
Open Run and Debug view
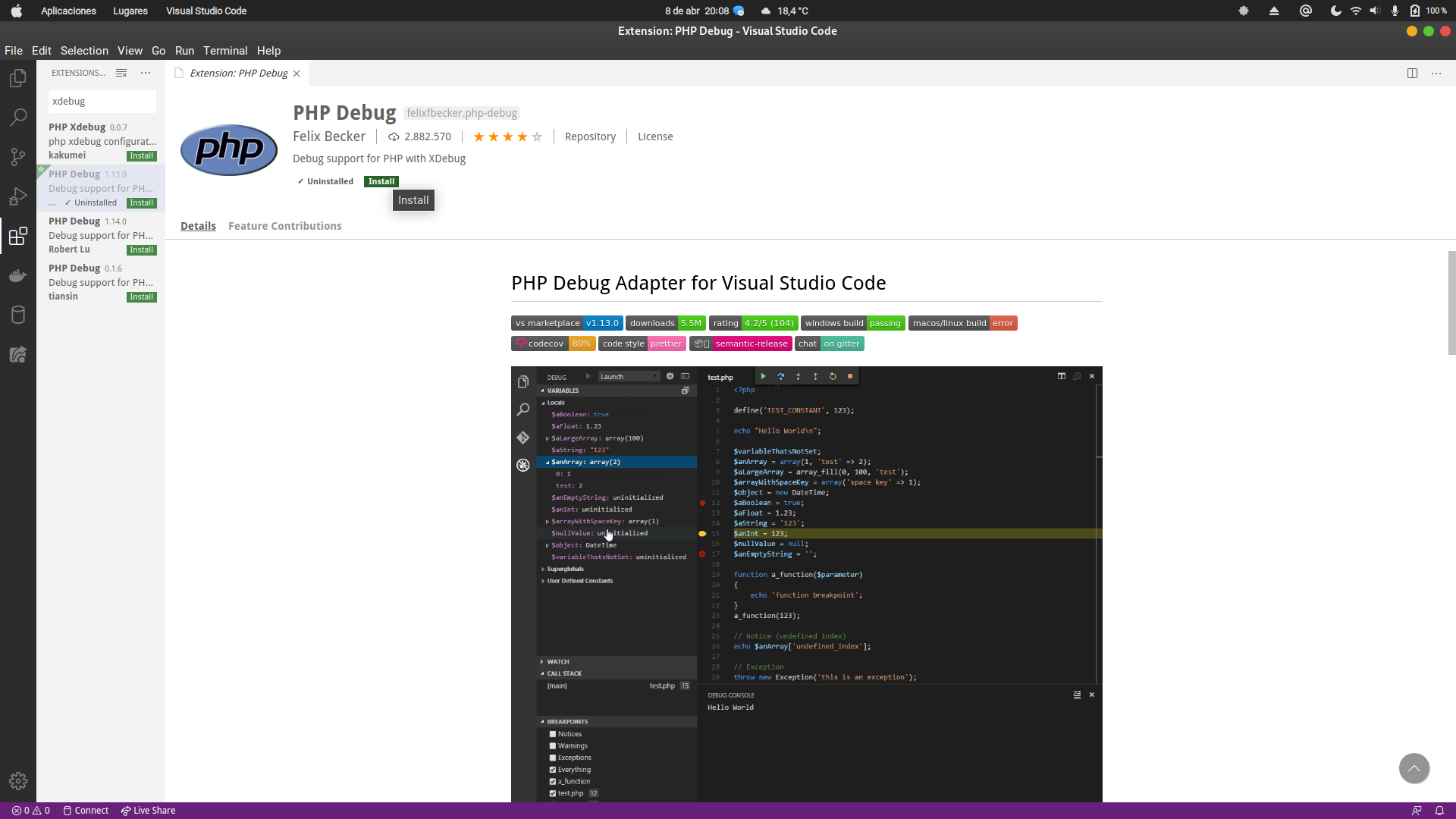(18, 196)
